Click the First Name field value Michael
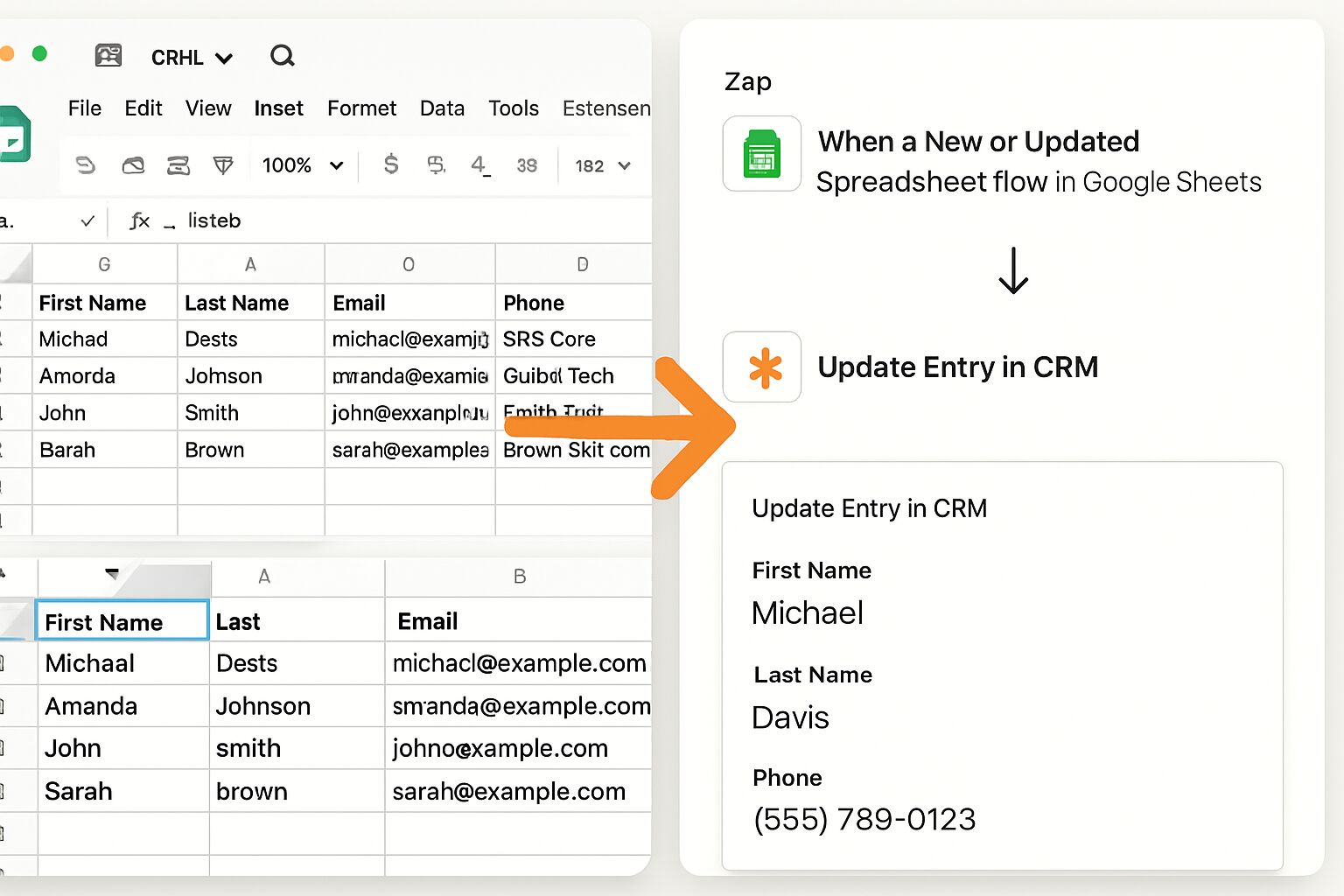This screenshot has width=1344, height=896. click(808, 612)
